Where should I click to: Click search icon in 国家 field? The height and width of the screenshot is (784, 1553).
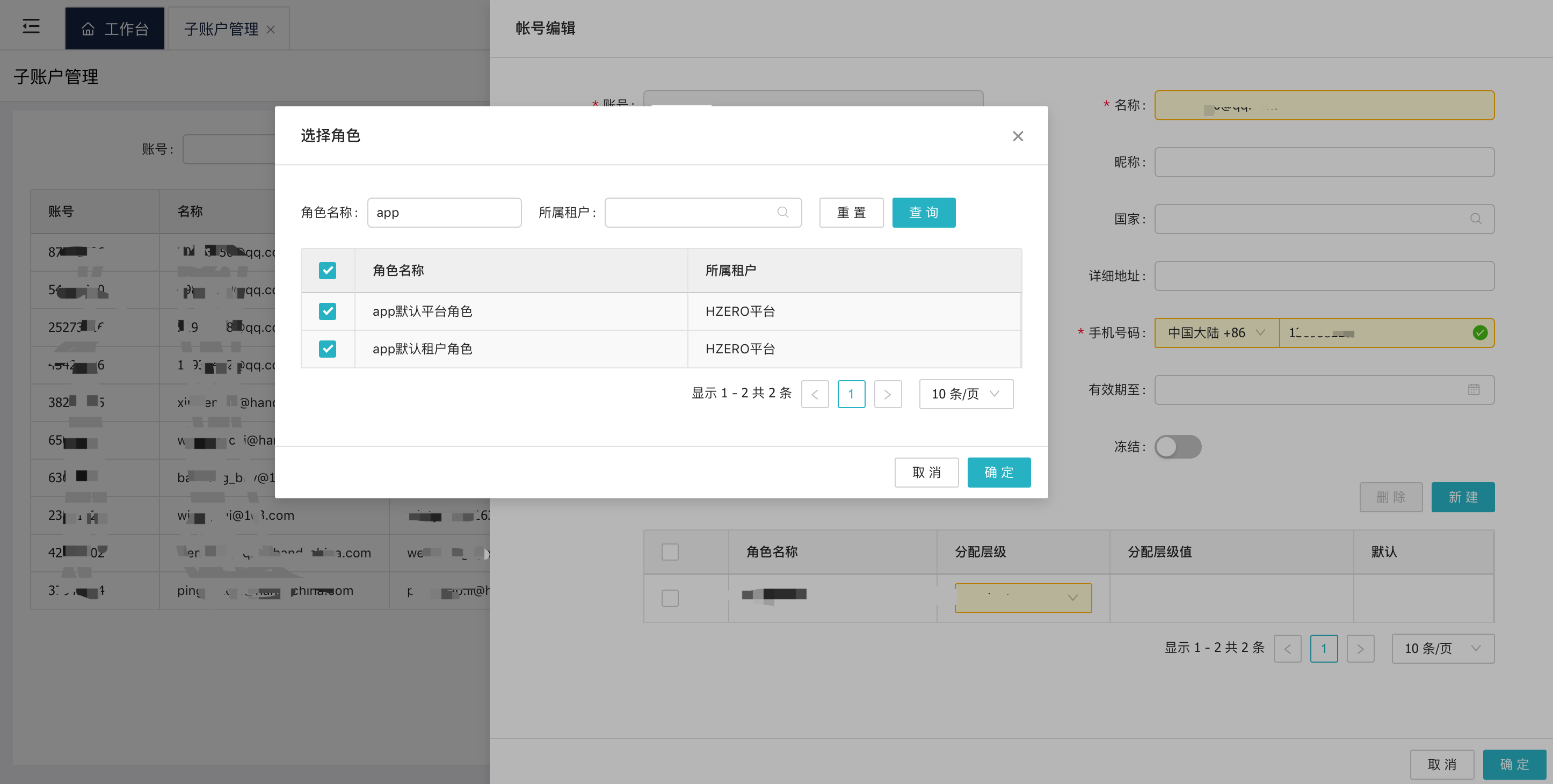[1475, 219]
